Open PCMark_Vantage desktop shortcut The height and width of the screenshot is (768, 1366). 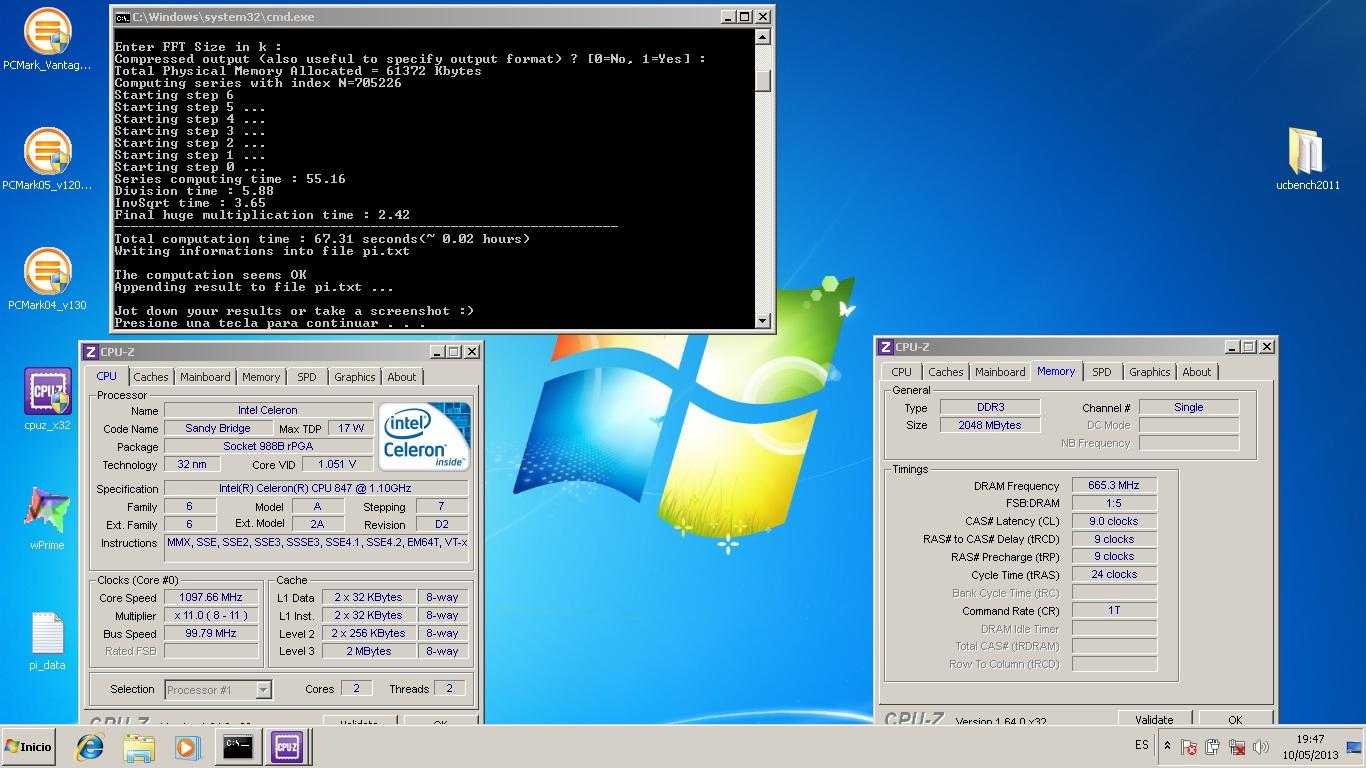47,40
